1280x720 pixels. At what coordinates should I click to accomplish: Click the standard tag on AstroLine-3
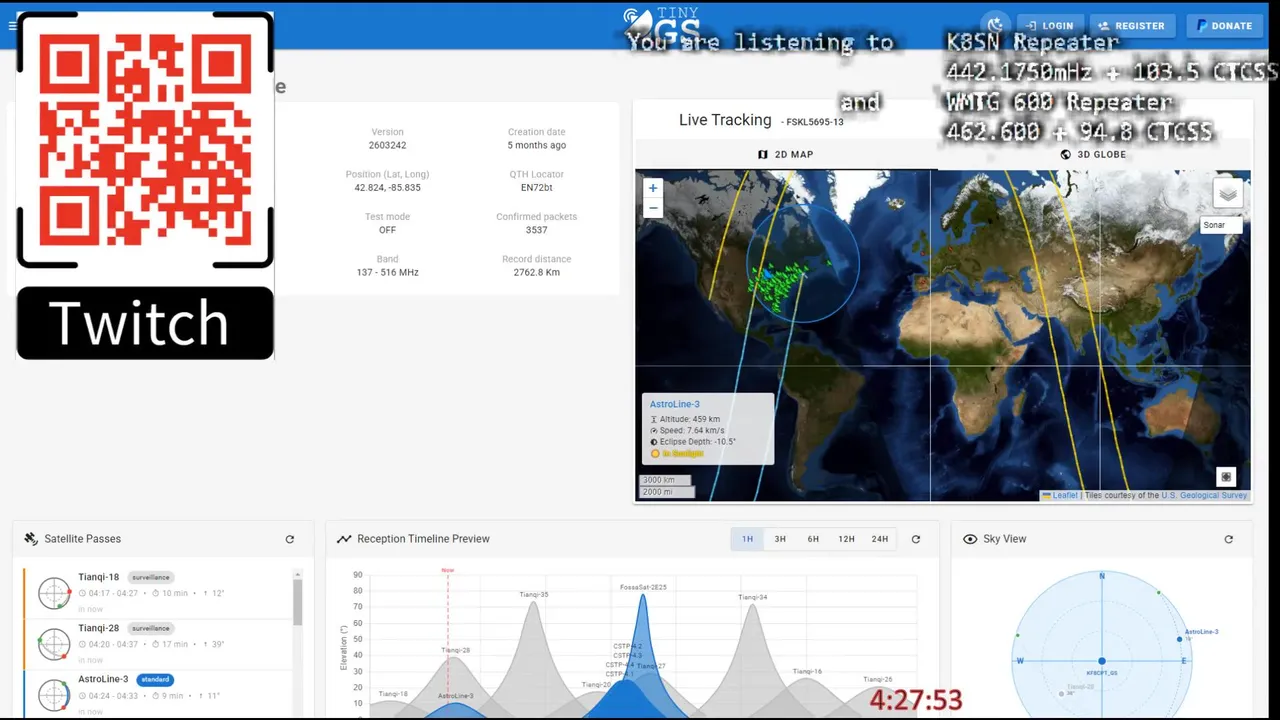[x=155, y=679]
